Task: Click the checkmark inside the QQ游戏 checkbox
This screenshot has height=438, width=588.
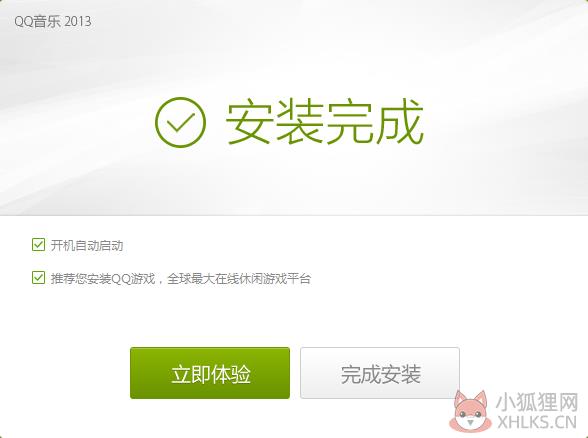Action: [39, 278]
